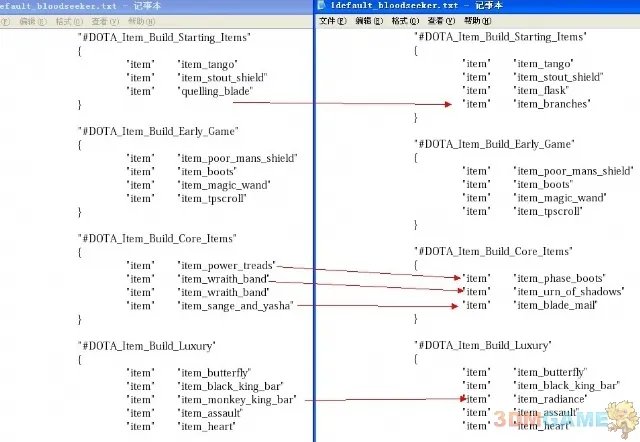The height and width of the screenshot is (442, 640).
Task: Place cursor on 'item_blade_mail' text
Action: [x=555, y=304]
